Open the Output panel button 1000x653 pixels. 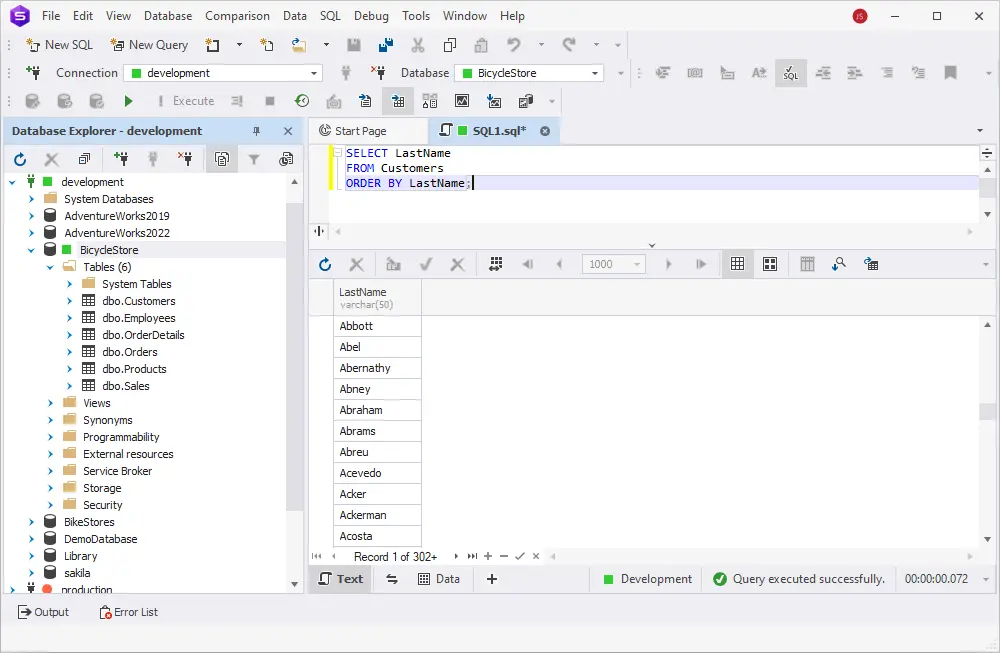click(x=44, y=612)
